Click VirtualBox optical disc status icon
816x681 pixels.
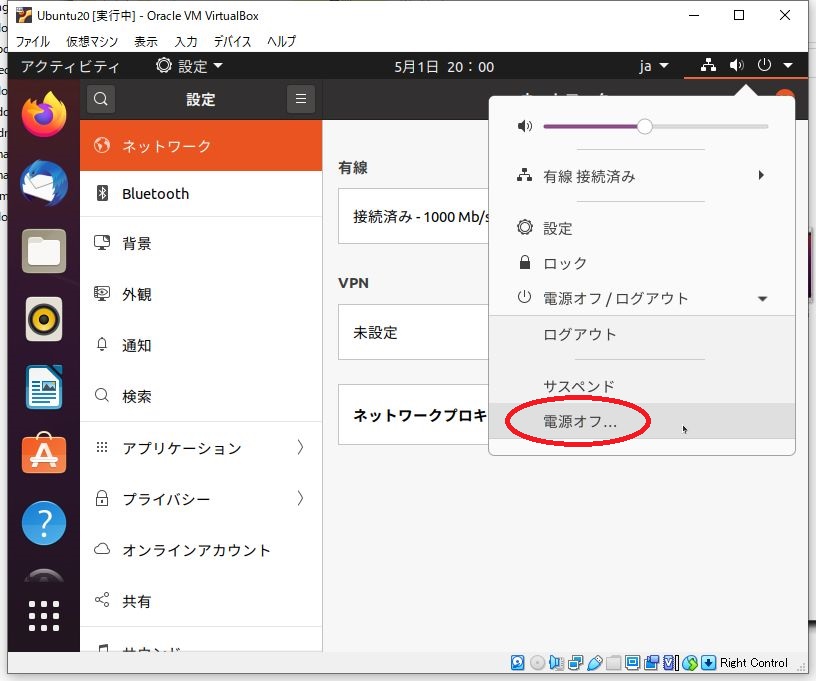click(x=537, y=662)
